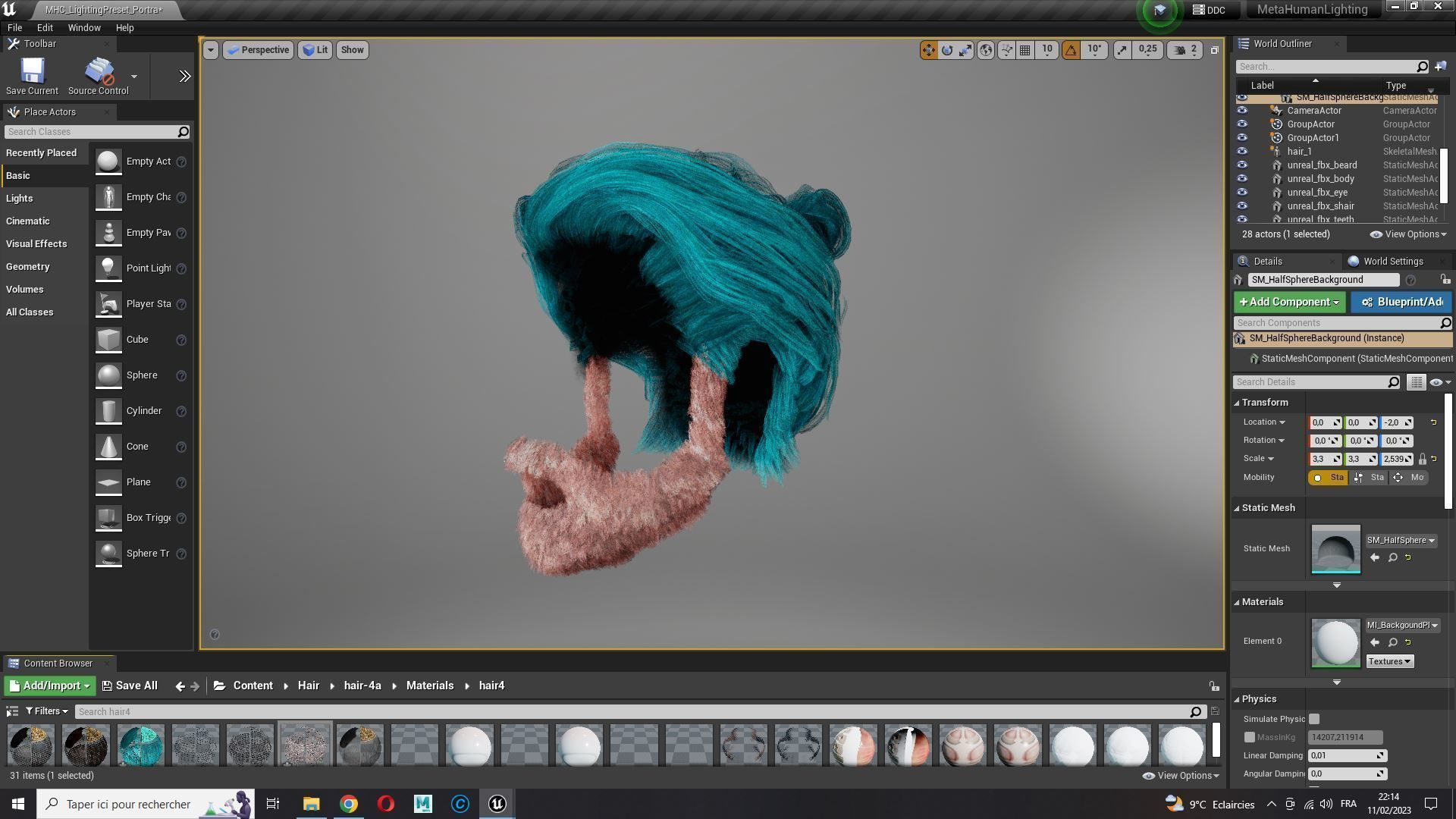Open the Perspective viewport type dropdown
The height and width of the screenshot is (819, 1456).
(259, 50)
